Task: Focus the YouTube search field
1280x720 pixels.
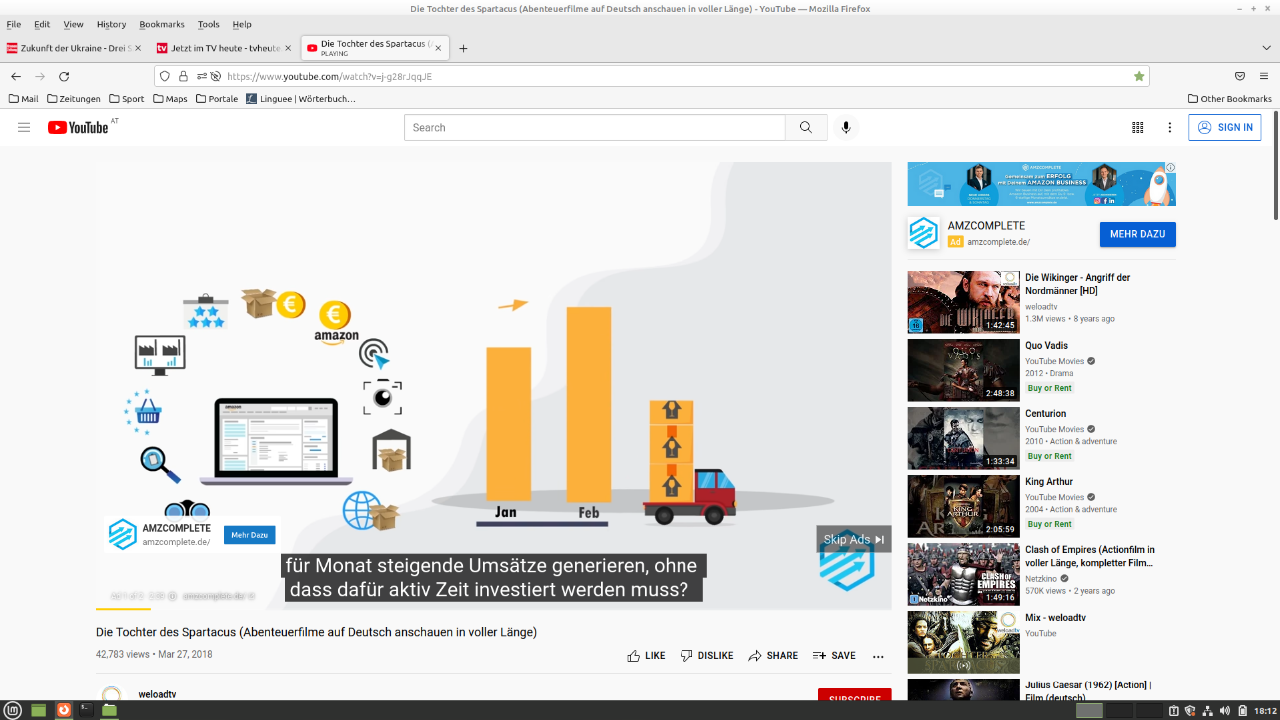Action: tap(595, 127)
